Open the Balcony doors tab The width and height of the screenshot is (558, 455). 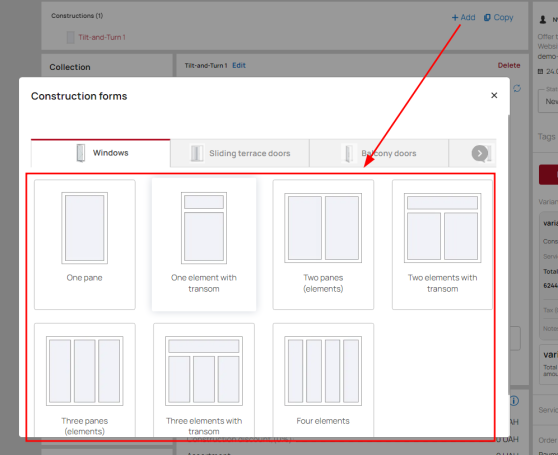tap(379, 153)
